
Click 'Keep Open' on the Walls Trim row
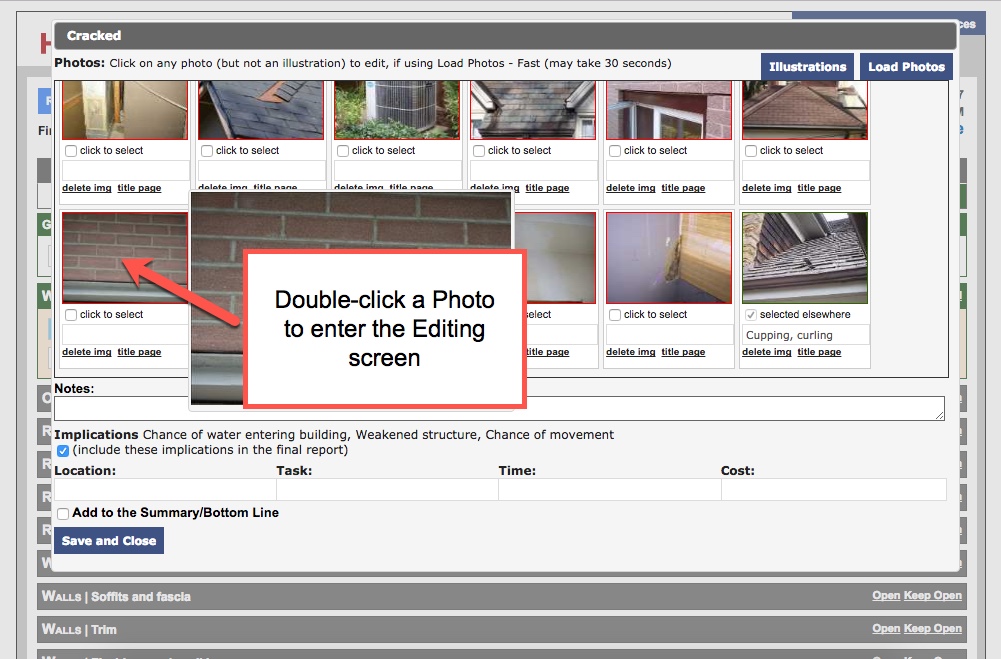(933, 629)
